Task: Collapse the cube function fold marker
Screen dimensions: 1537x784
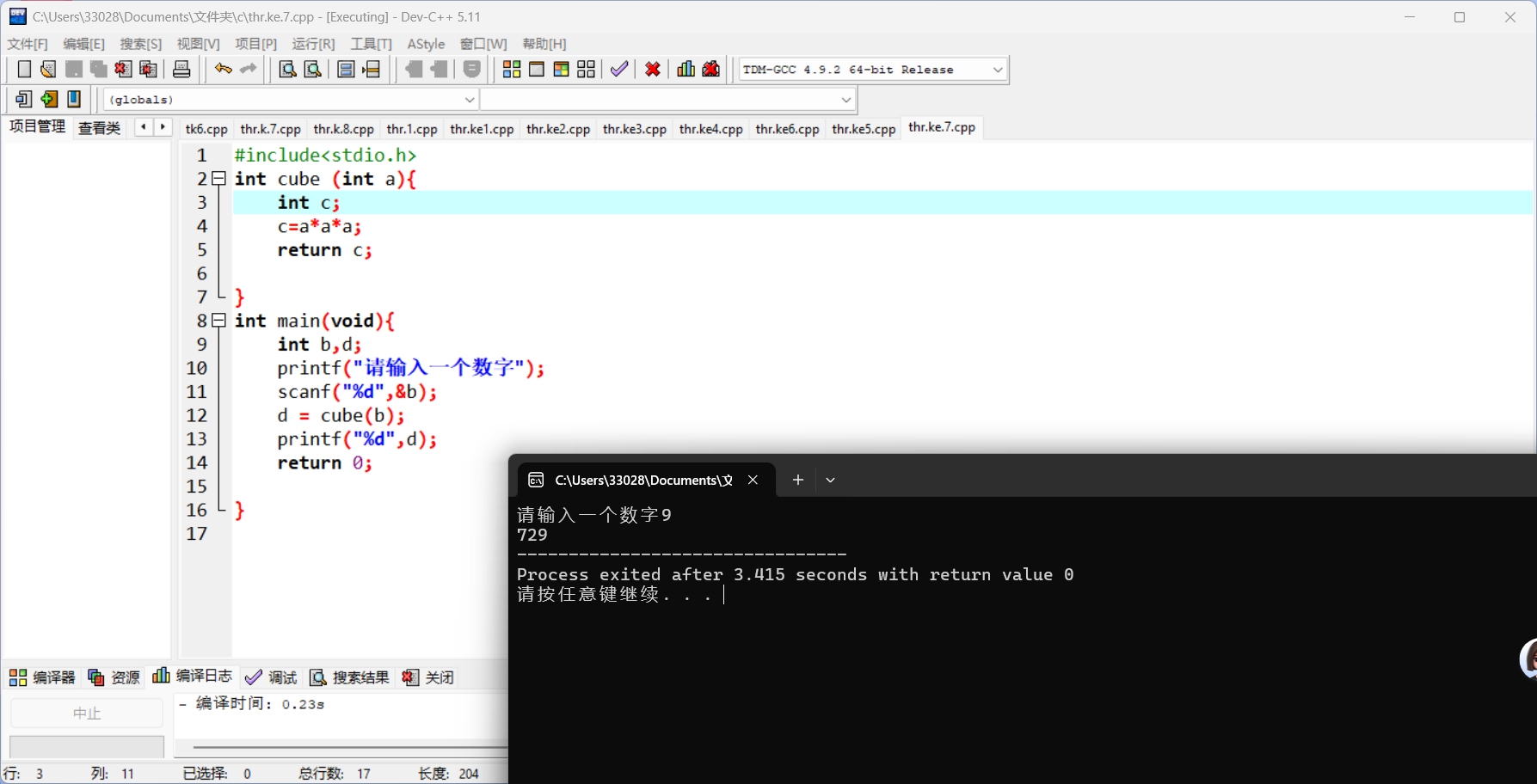Action: coord(219,179)
